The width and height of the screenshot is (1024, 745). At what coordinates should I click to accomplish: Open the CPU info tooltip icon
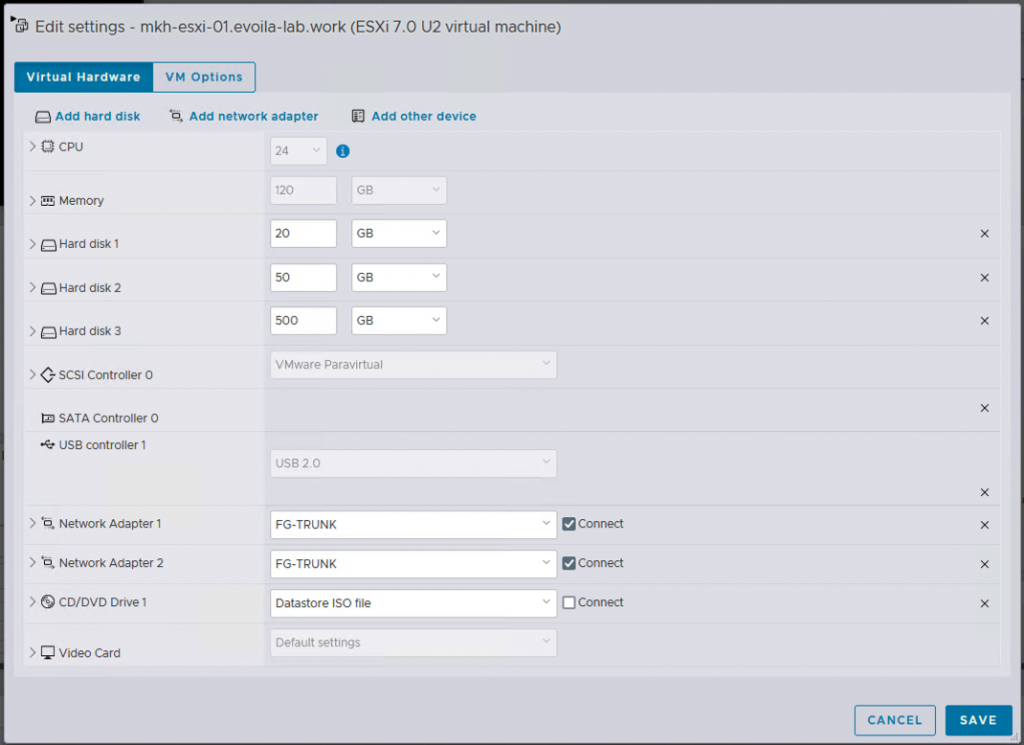click(343, 150)
